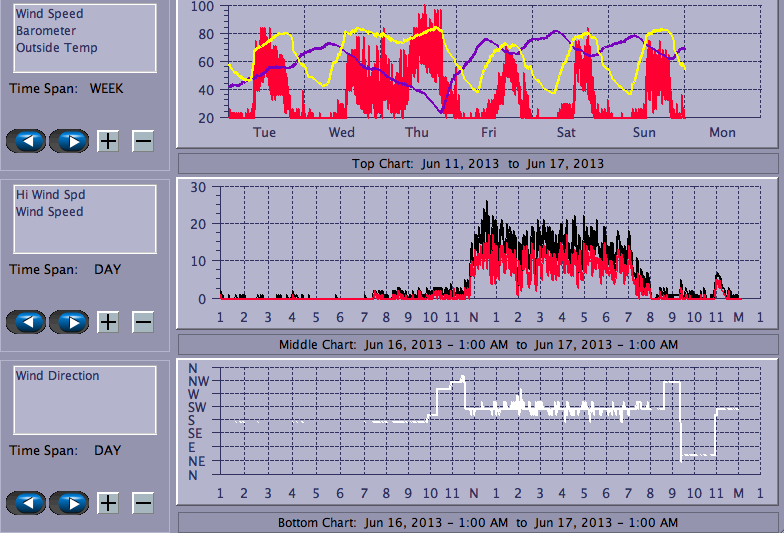Hit the minus button for the bottom chart
Viewport: 784px width, 533px height.
(x=143, y=503)
